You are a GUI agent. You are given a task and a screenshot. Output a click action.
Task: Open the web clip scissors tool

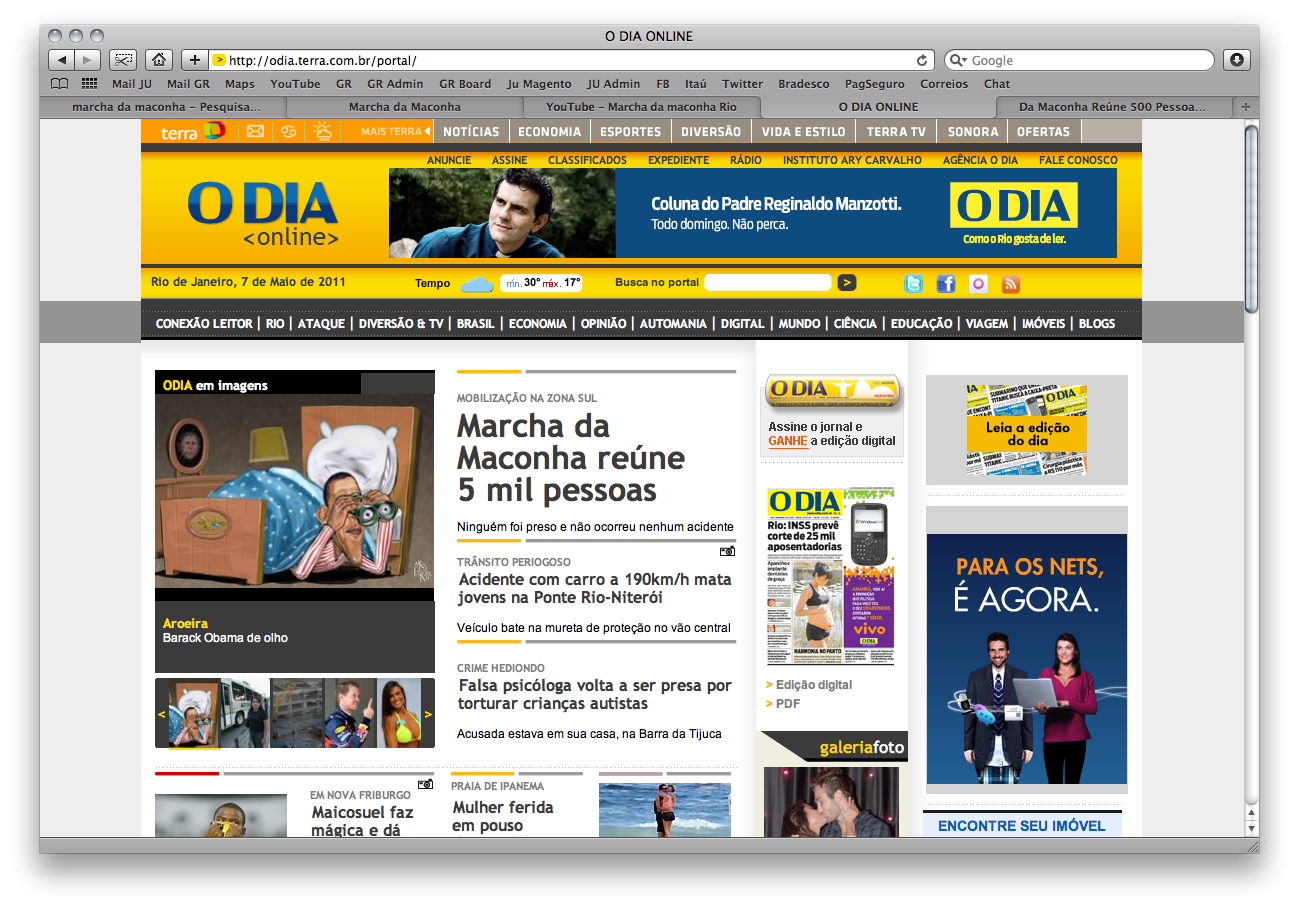pos(122,60)
